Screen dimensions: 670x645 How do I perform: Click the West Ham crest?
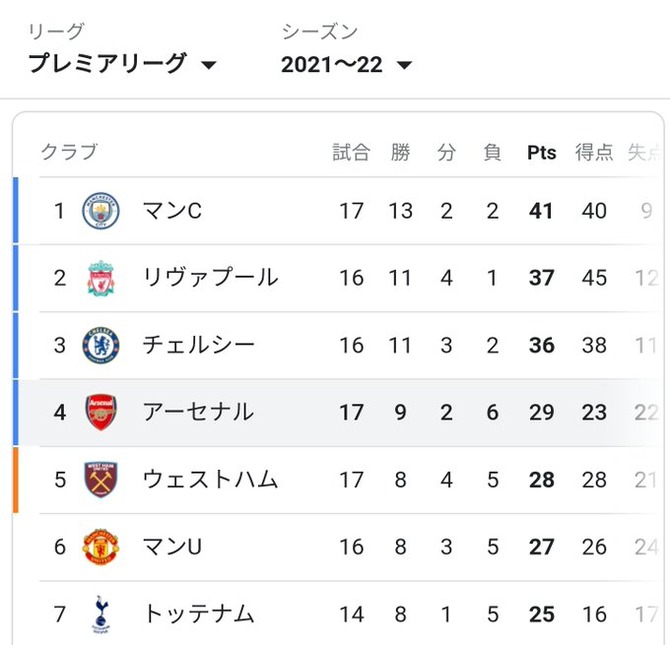click(101, 479)
